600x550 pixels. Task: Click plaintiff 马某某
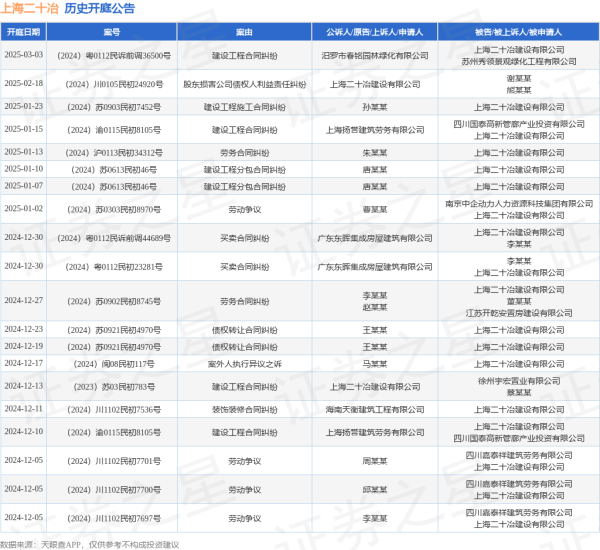click(x=375, y=364)
